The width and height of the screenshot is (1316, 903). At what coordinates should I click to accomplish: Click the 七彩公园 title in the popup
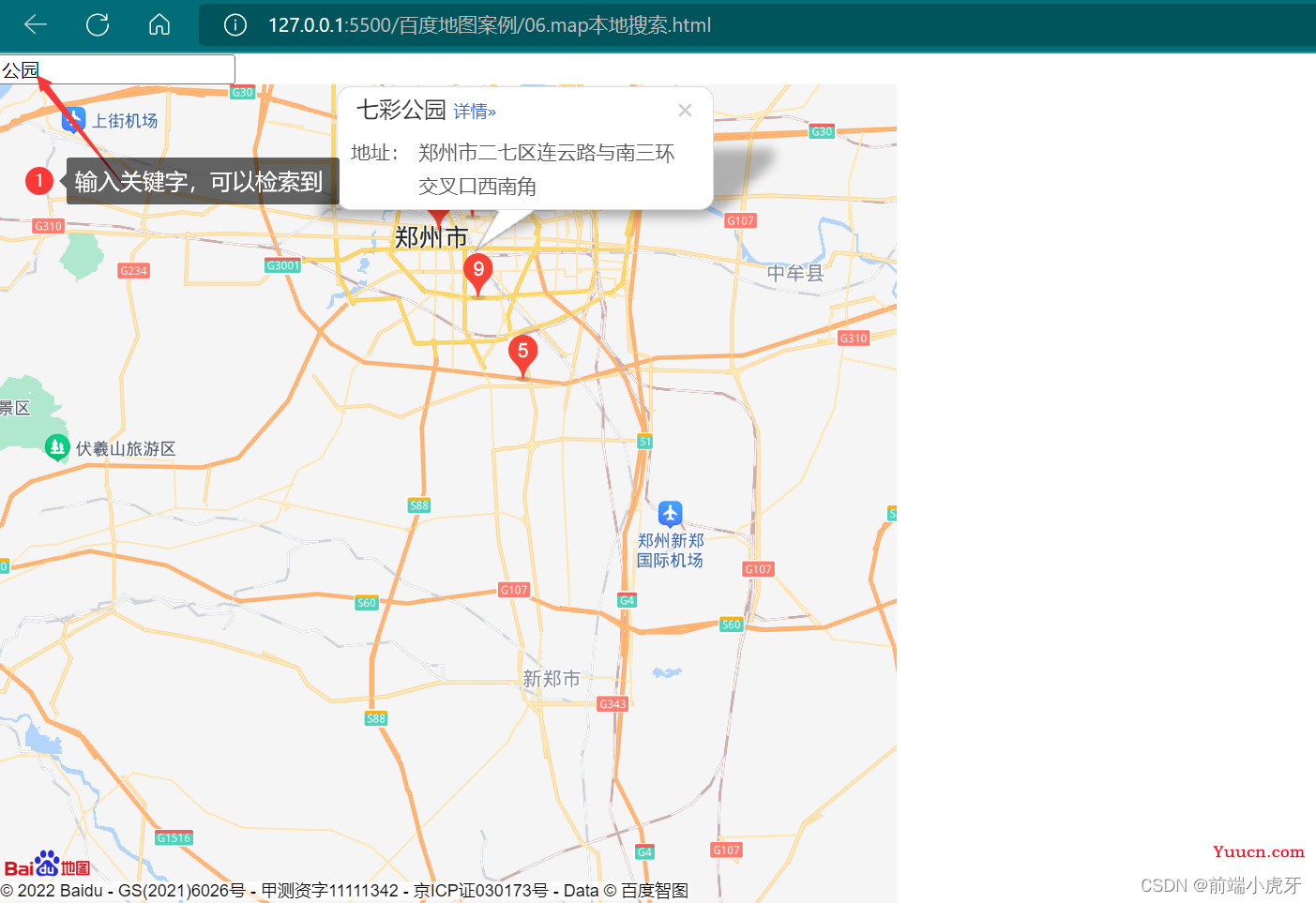(x=401, y=110)
